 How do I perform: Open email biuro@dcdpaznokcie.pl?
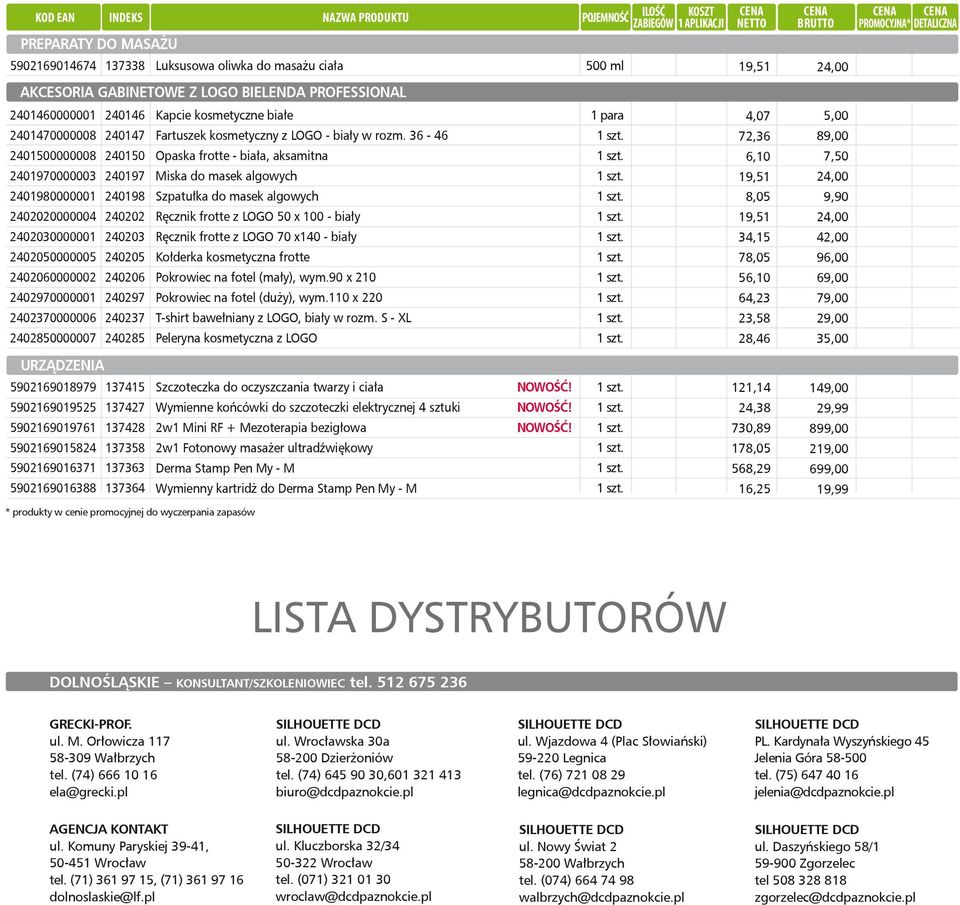click(x=345, y=792)
